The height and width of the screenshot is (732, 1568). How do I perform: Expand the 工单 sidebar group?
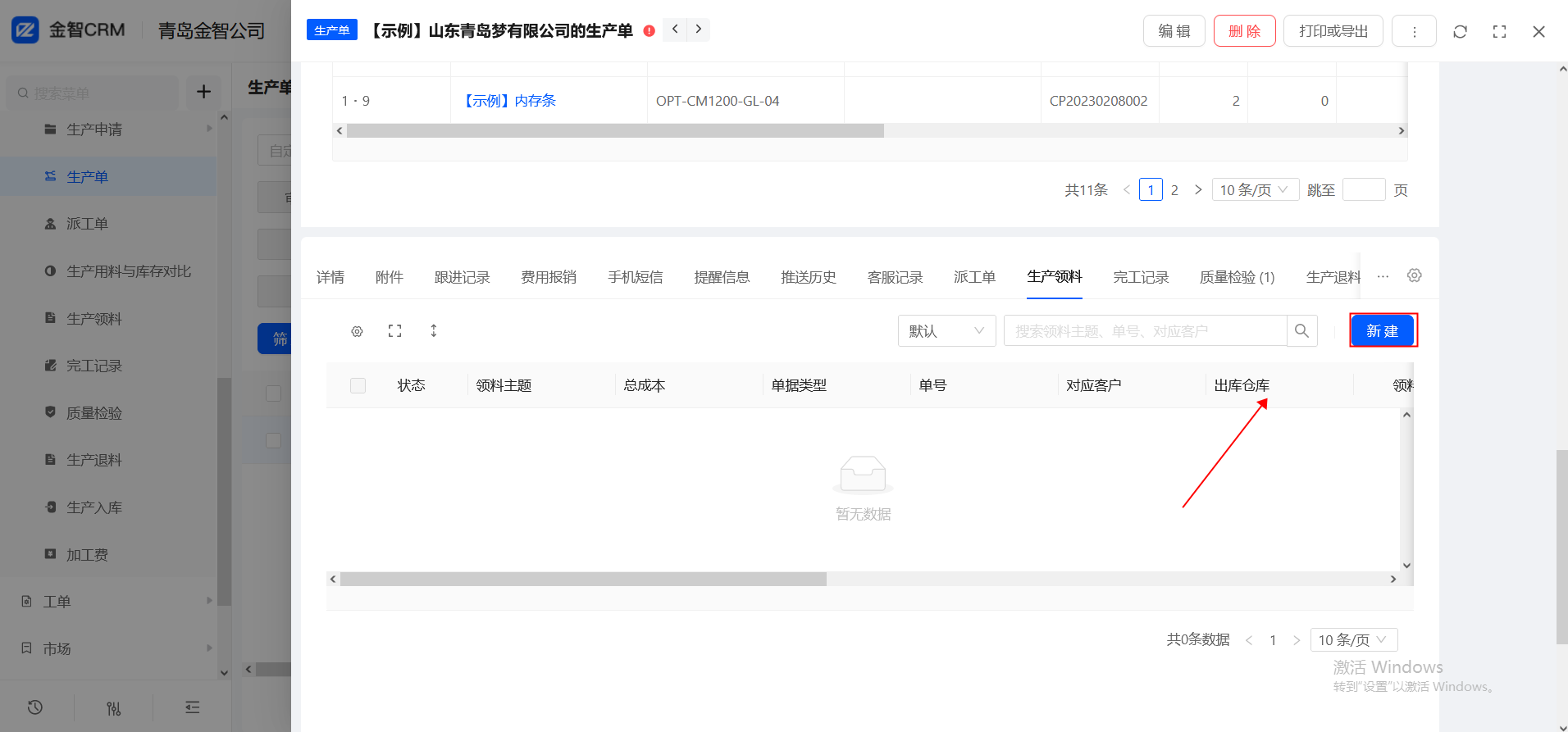(x=57, y=602)
